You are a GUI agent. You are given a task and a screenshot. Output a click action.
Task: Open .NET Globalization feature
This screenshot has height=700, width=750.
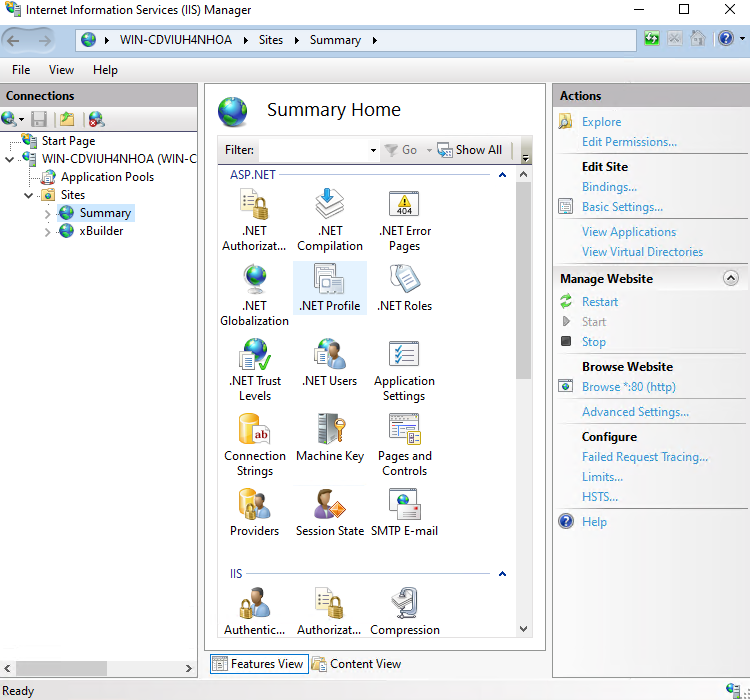[254, 295]
